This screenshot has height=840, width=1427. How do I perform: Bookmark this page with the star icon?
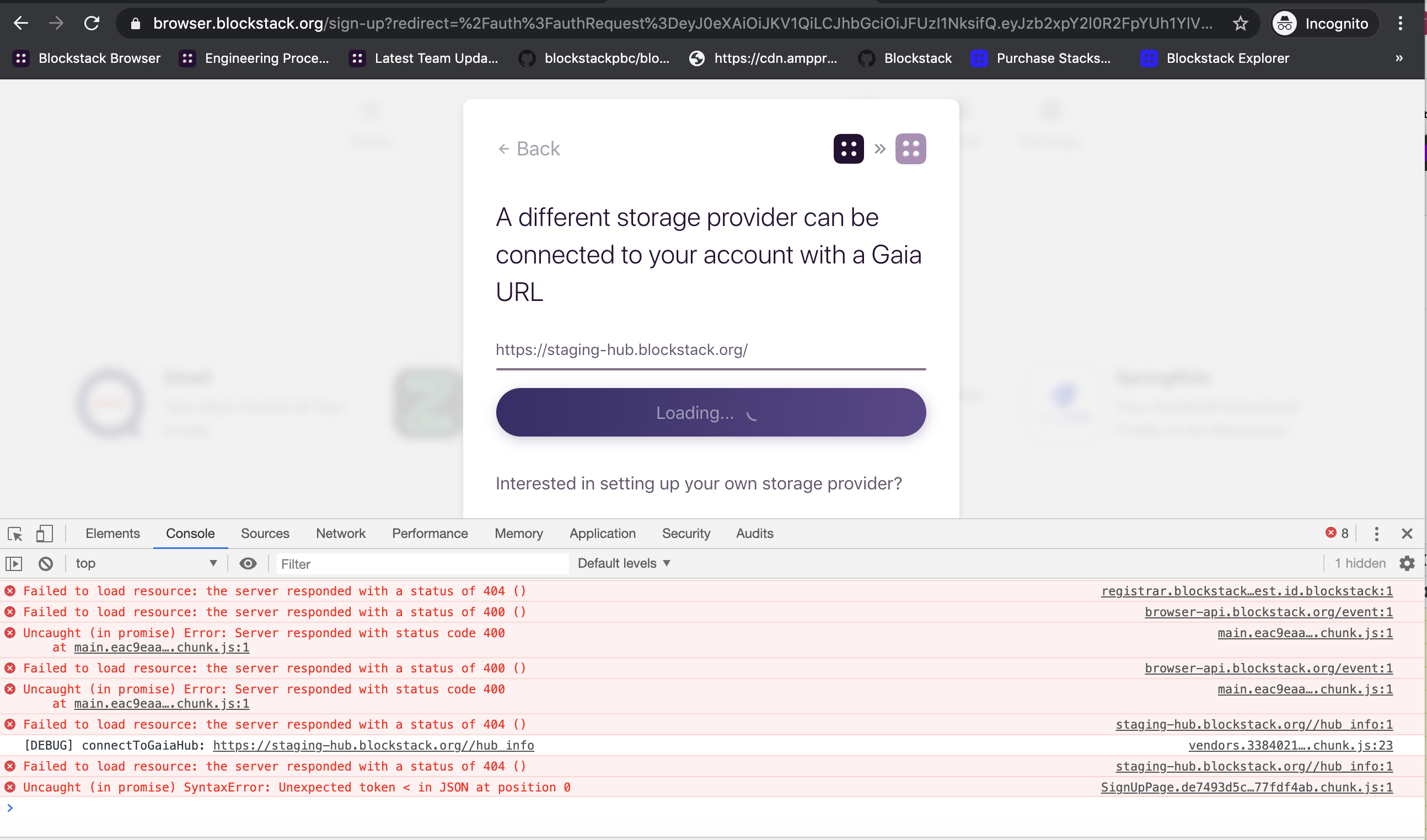tap(1240, 23)
